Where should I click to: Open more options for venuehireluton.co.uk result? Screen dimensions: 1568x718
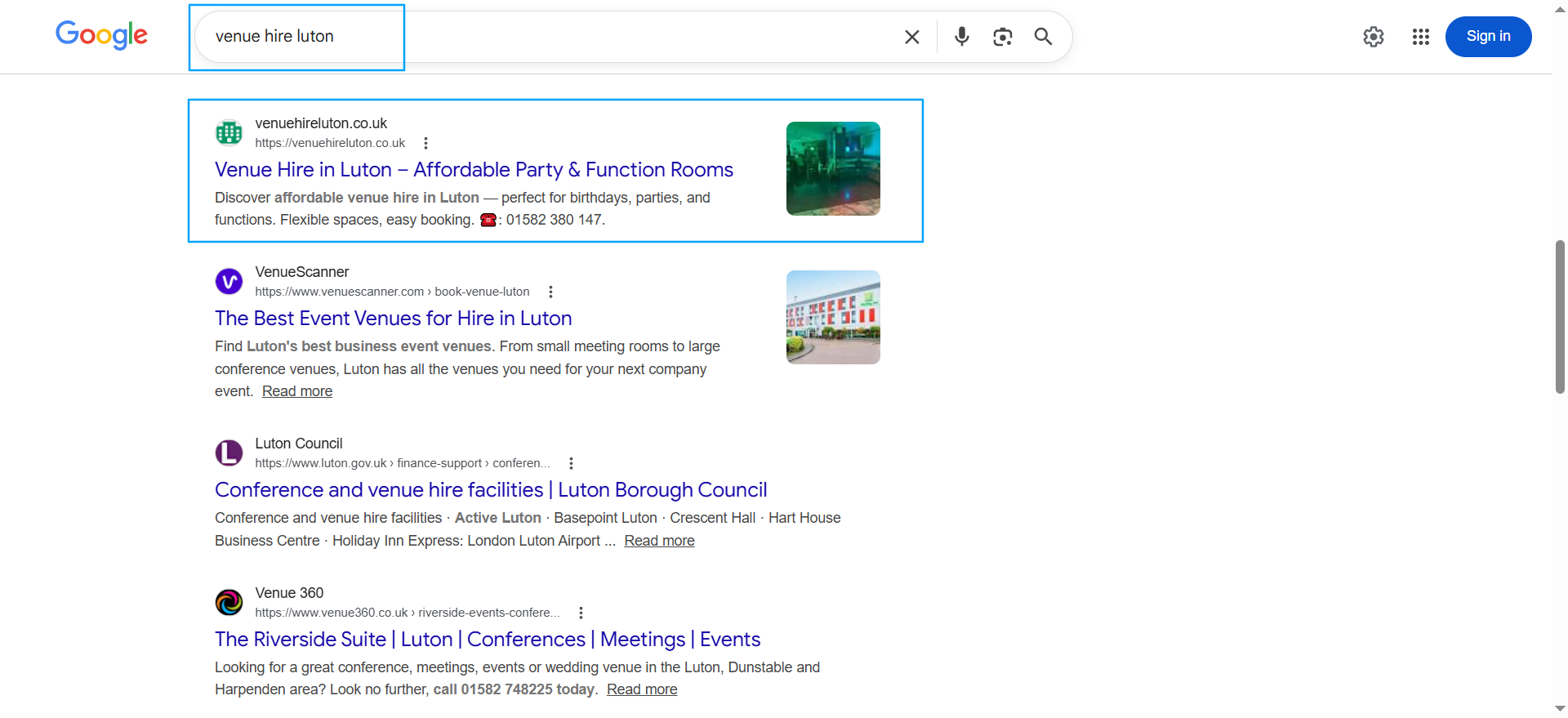point(425,143)
